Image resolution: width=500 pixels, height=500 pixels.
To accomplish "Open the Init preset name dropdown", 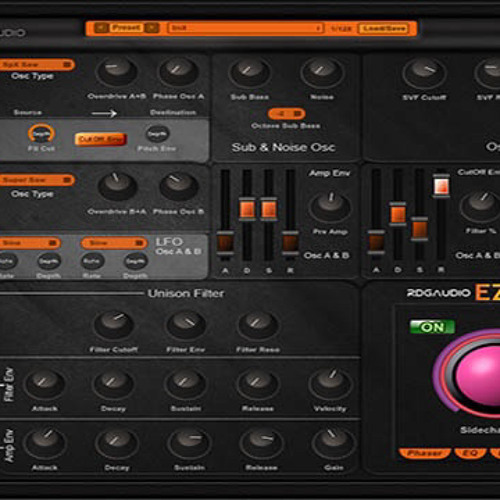I will click(246, 28).
